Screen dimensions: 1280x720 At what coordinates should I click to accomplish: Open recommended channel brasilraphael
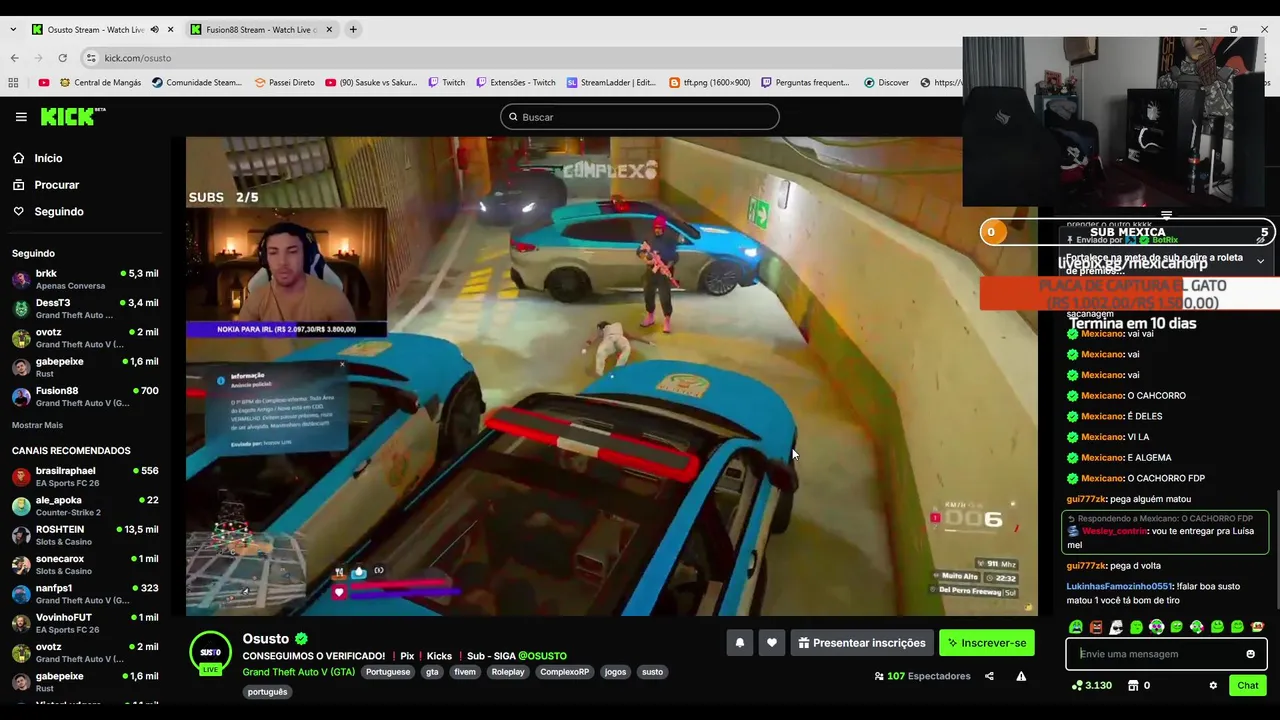pyautogui.click(x=85, y=477)
